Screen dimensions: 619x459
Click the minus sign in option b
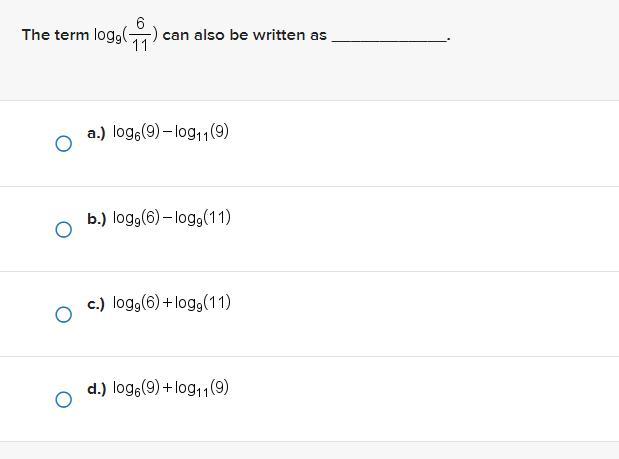167,218
